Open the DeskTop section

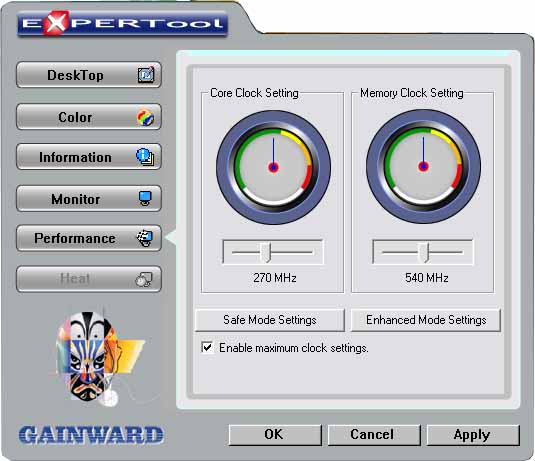pyautogui.click(x=89, y=75)
